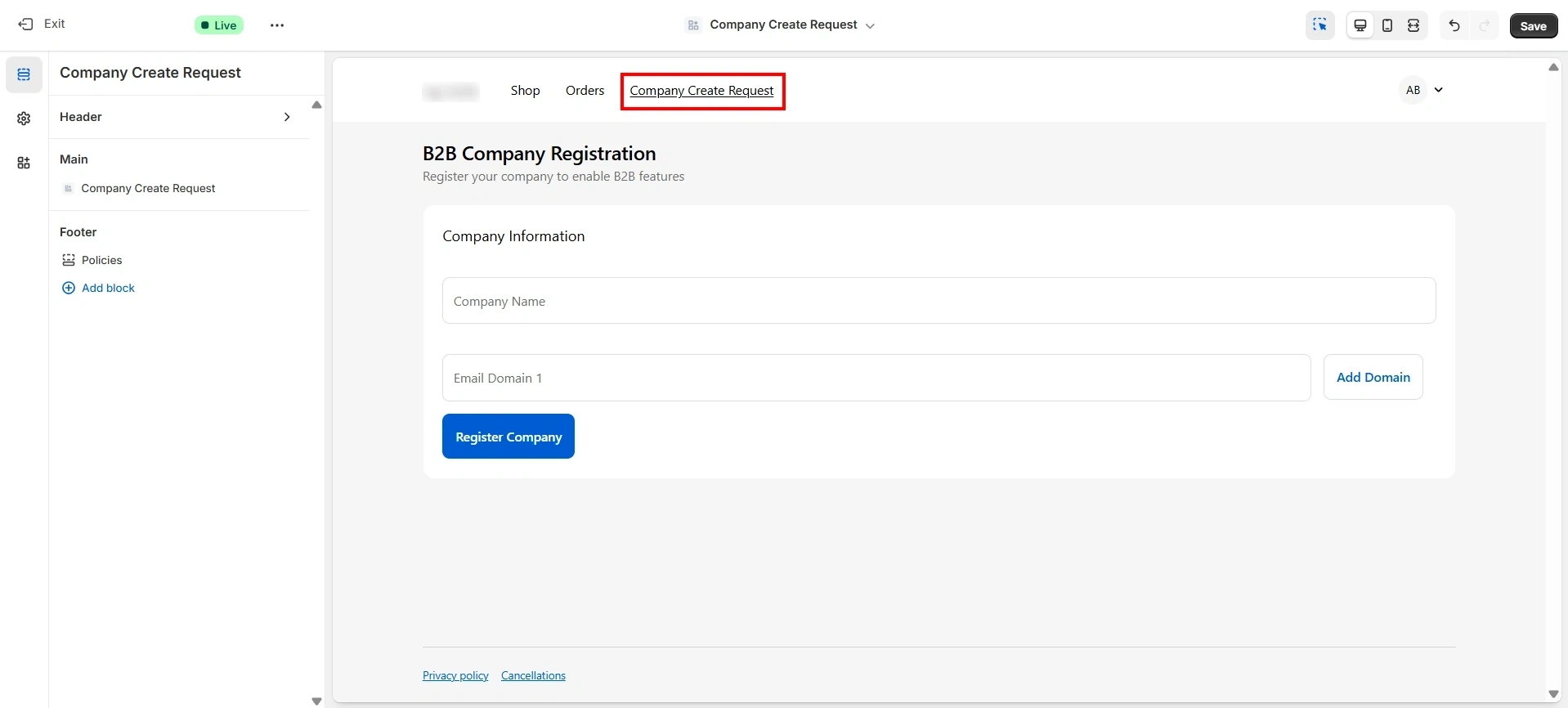Click the preview scroll down arrow
Image resolution: width=1568 pixels, height=708 pixels.
tap(1553, 694)
